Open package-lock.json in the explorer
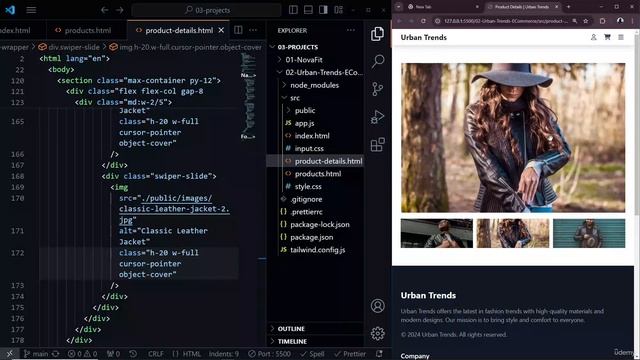The width and height of the screenshot is (640, 360). tap(320, 224)
